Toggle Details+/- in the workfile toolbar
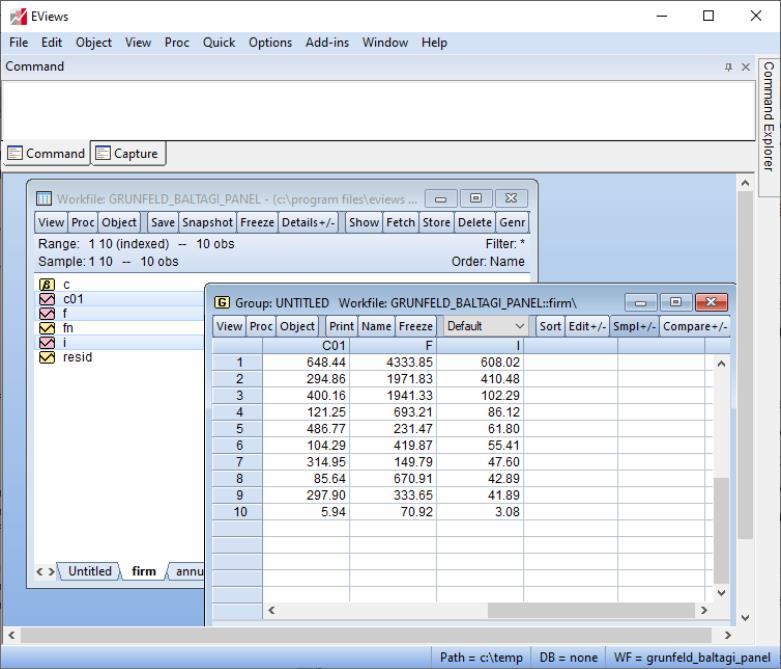This screenshot has width=781, height=669. click(x=311, y=222)
